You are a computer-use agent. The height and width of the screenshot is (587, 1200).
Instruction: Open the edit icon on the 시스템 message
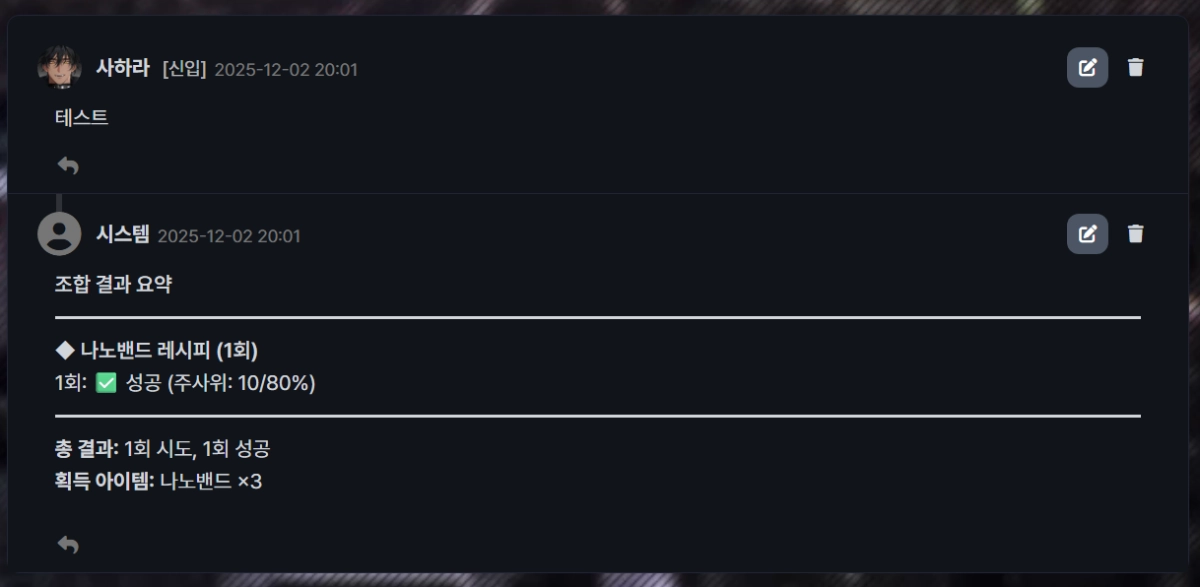(x=1087, y=235)
